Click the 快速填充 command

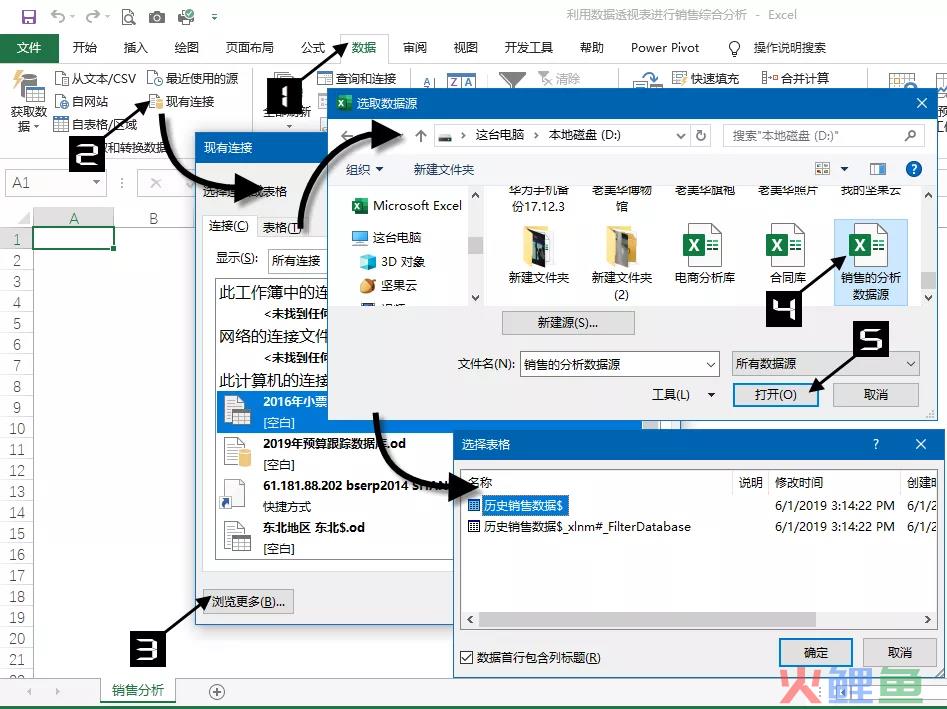point(705,79)
